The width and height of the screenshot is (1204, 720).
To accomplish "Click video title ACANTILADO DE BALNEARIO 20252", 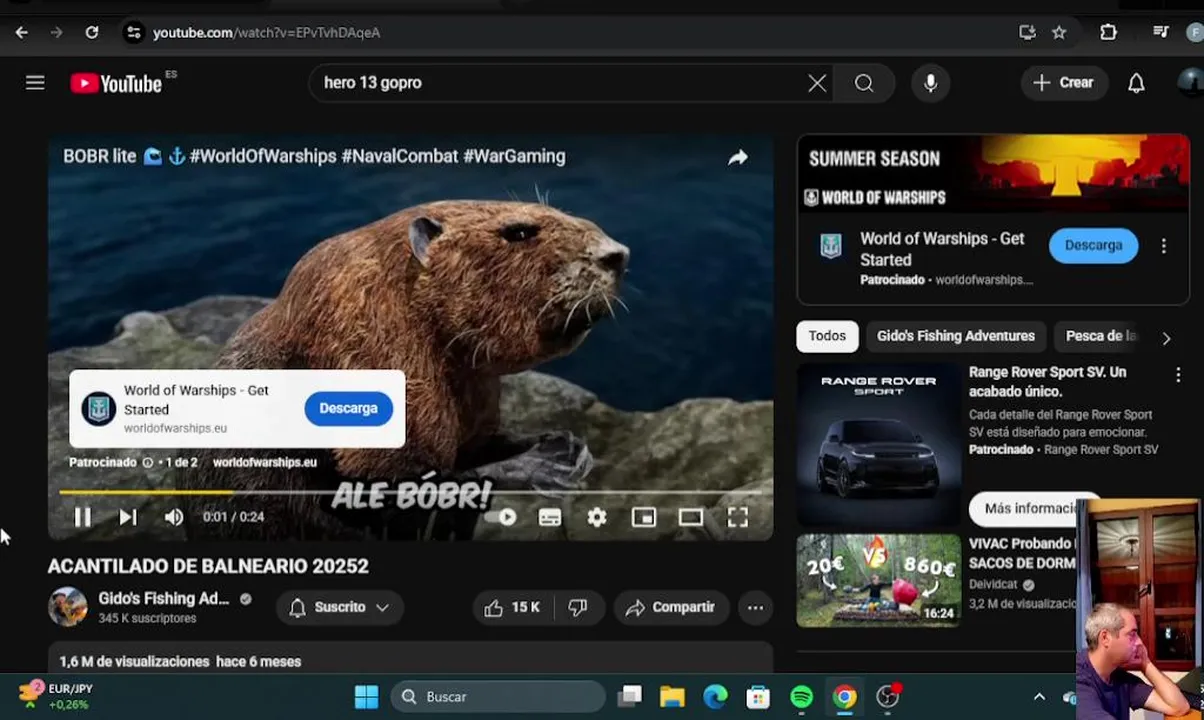I will [208, 566].
